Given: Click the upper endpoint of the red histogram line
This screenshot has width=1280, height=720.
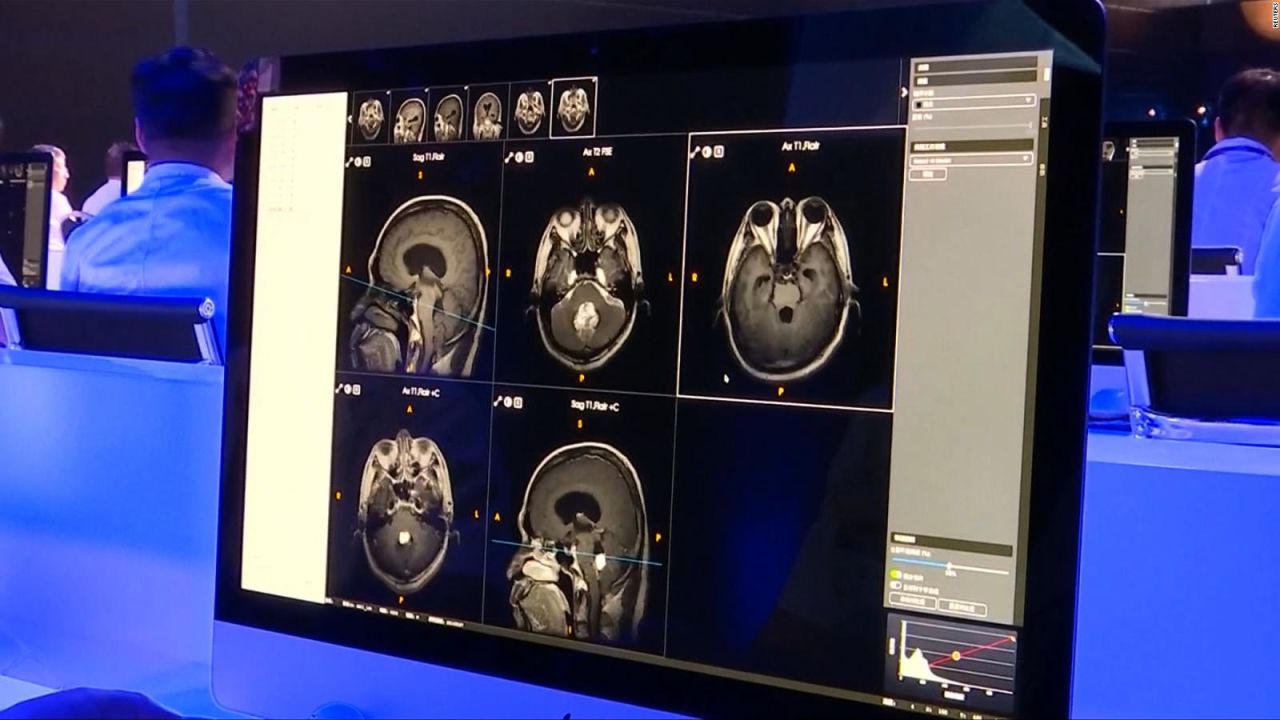Looking at the screenshot, I should [1012, 637].
